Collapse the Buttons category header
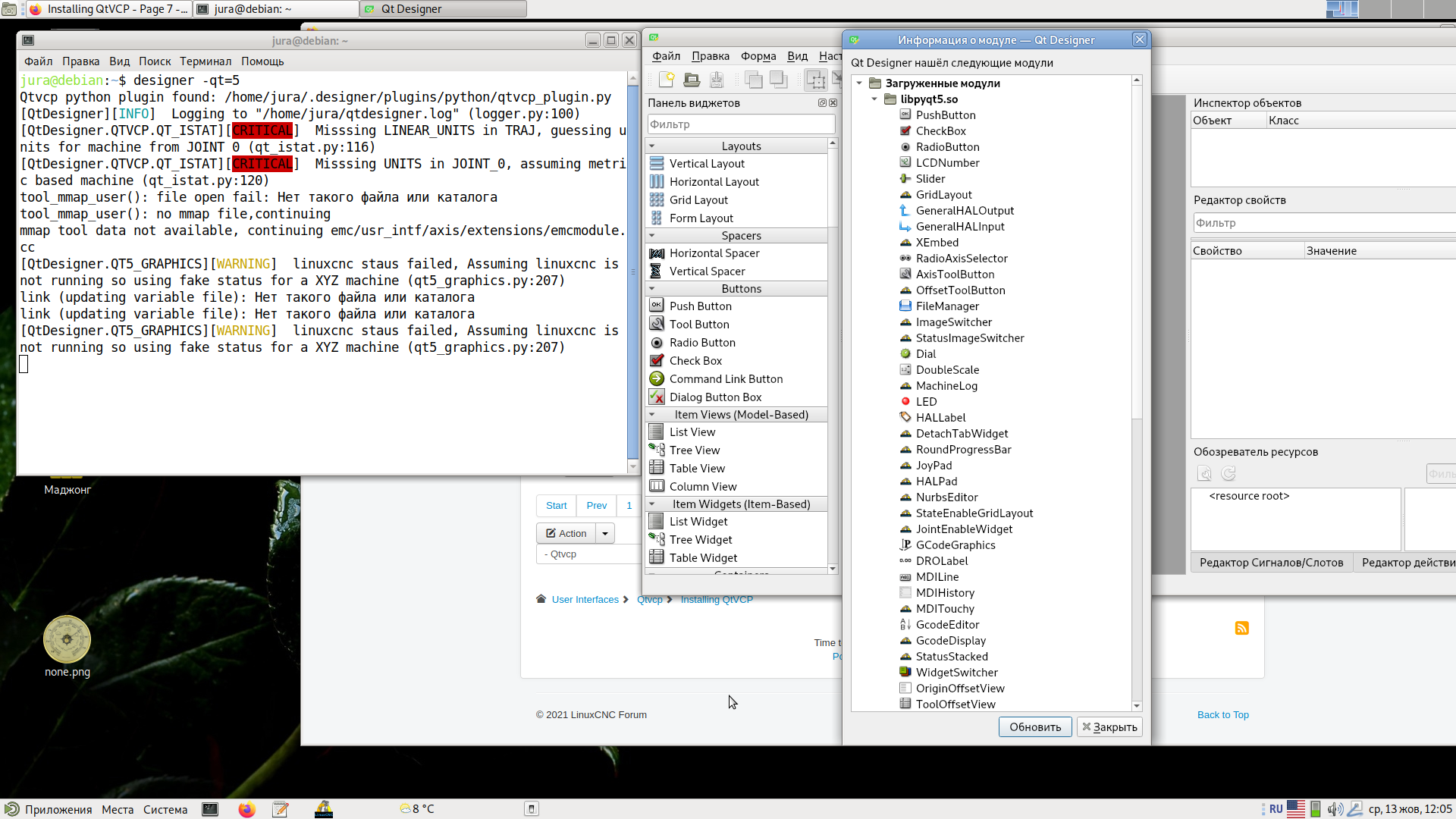 click(x=736, y=289)
